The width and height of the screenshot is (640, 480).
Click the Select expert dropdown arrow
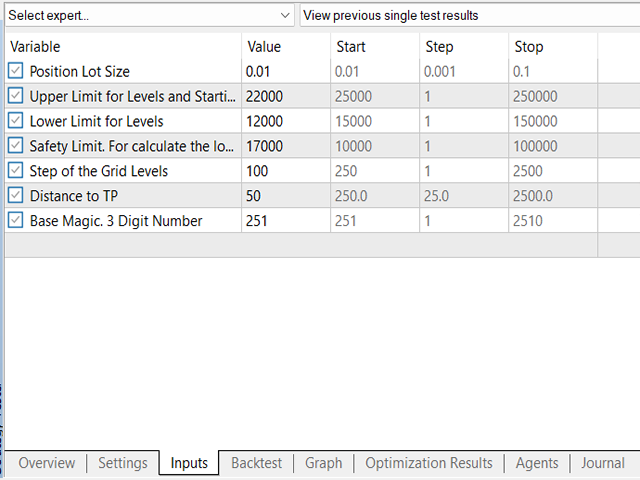[285, 16]
